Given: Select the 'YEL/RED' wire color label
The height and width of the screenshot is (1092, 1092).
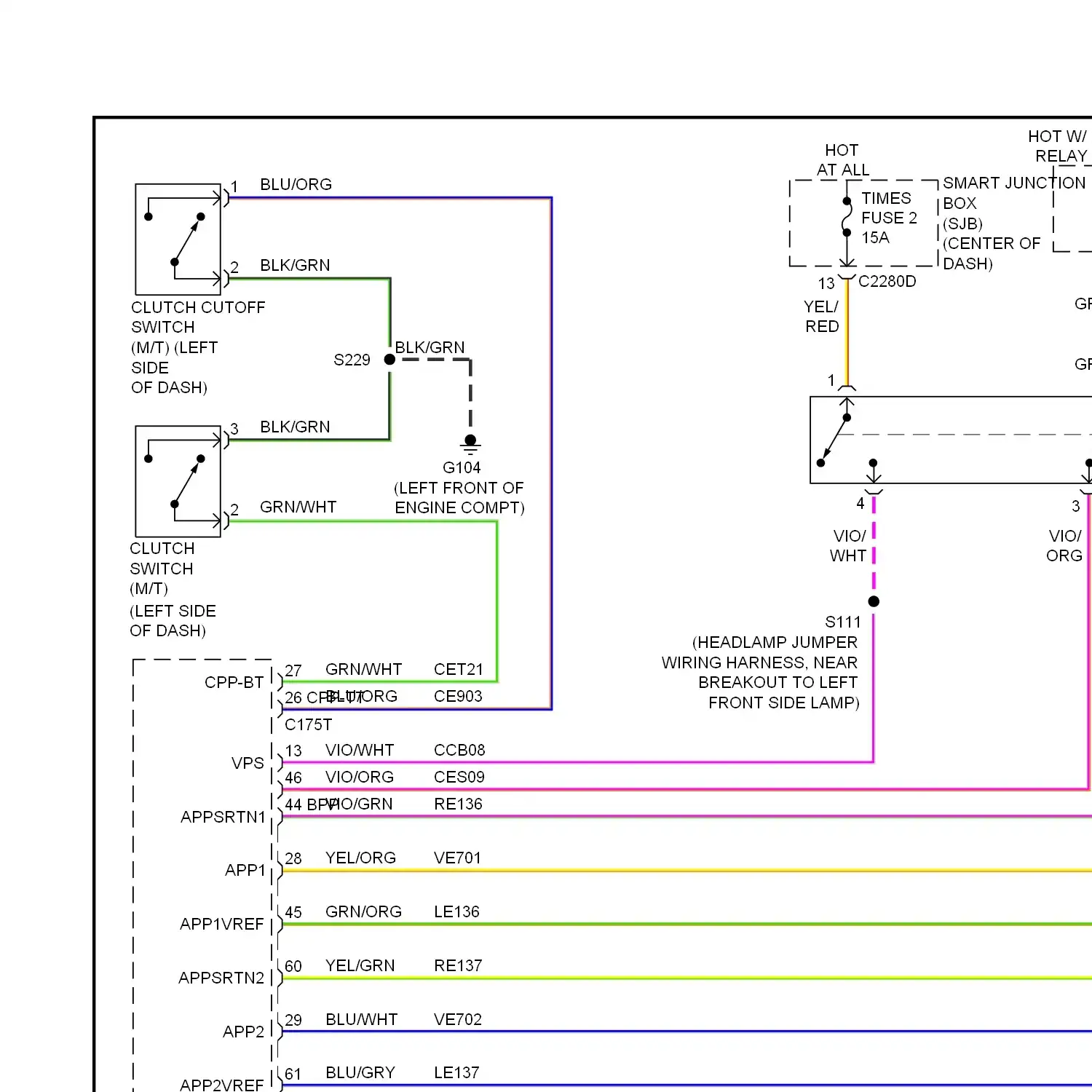Looking at the screenshot, I should pos(822,317).
